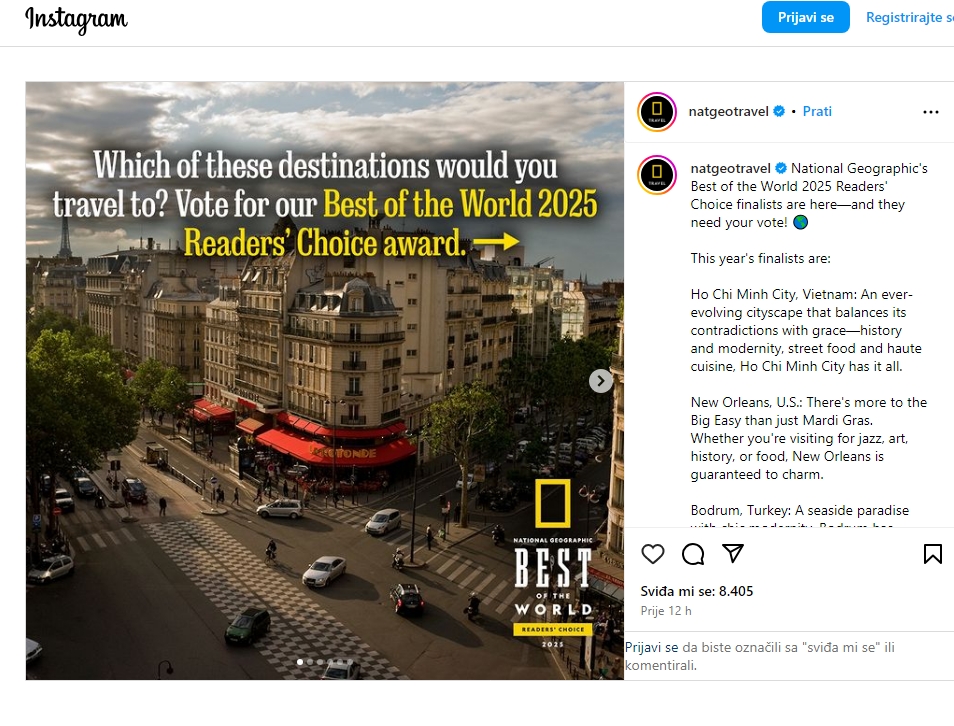Share the post via paper plane icon
Viewport: 954px width, 726px height.
coord(733,553)
